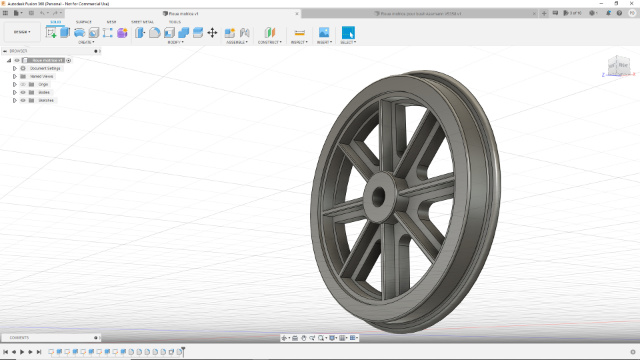Select the Joint tool

point(244,33)
